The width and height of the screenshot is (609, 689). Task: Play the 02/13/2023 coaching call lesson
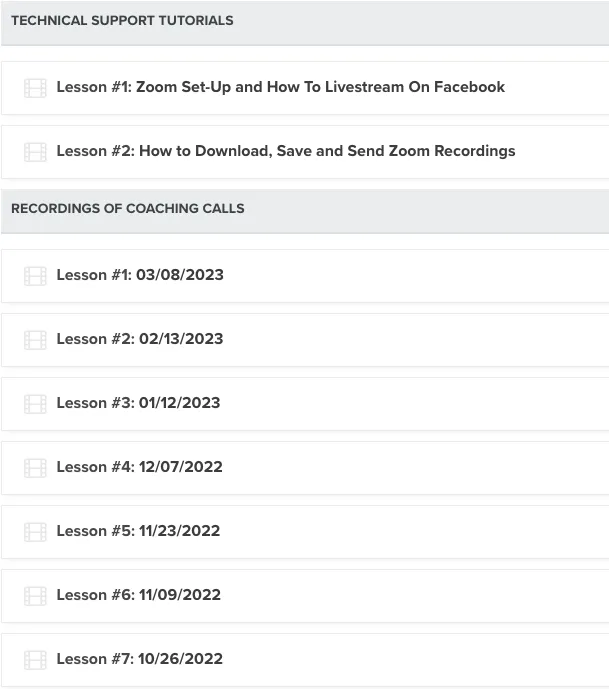tap(140, 339)
